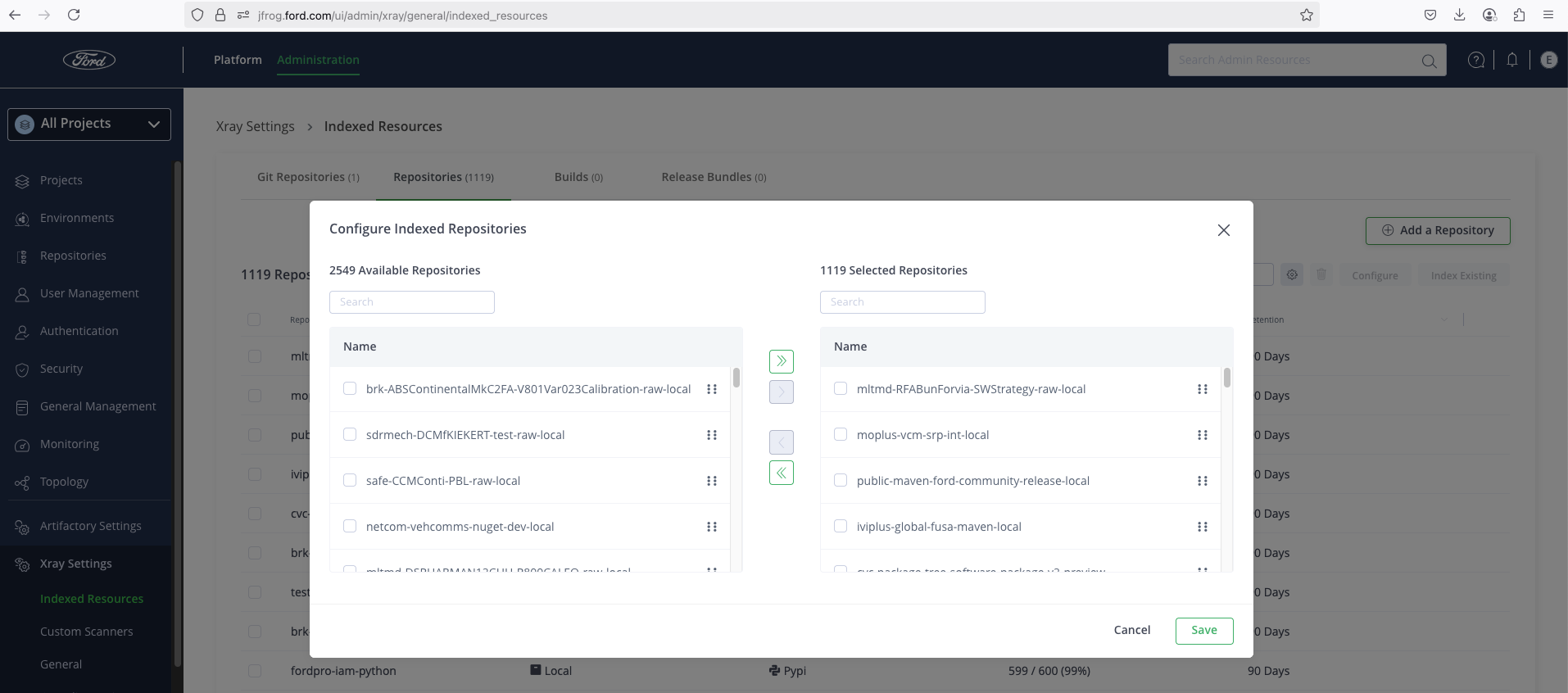Click the selected repositories list scrollbar

pos(1226,378)
